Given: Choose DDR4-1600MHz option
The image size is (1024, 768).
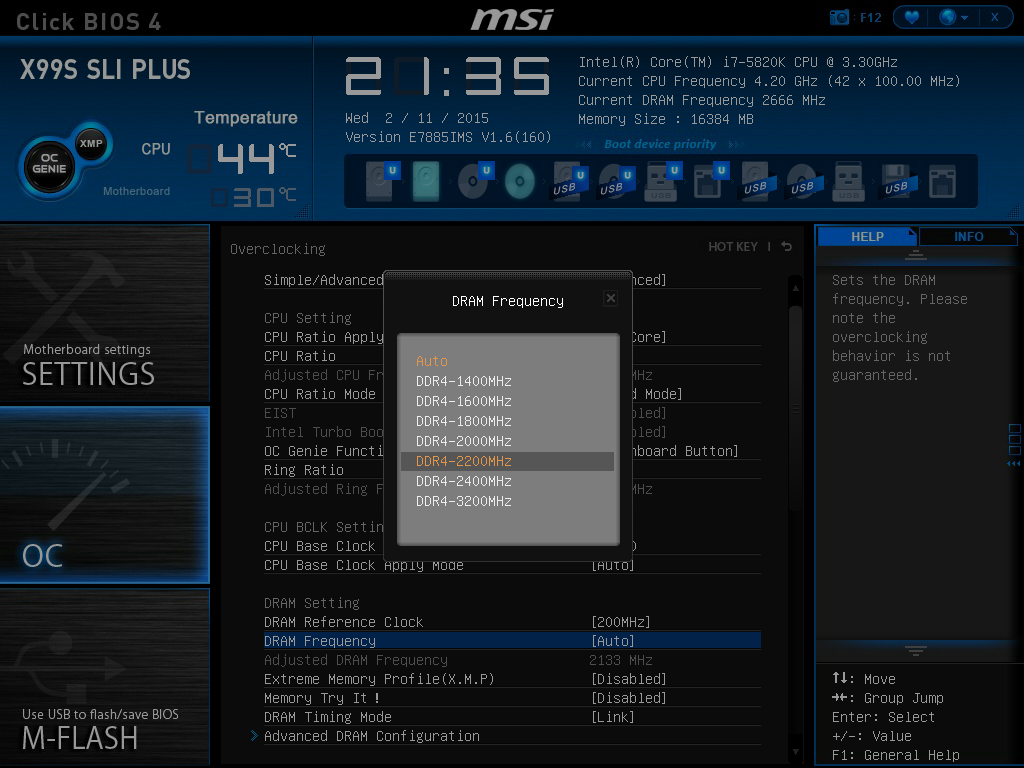Looking at the screenshot, I should (x=507, y=401).
